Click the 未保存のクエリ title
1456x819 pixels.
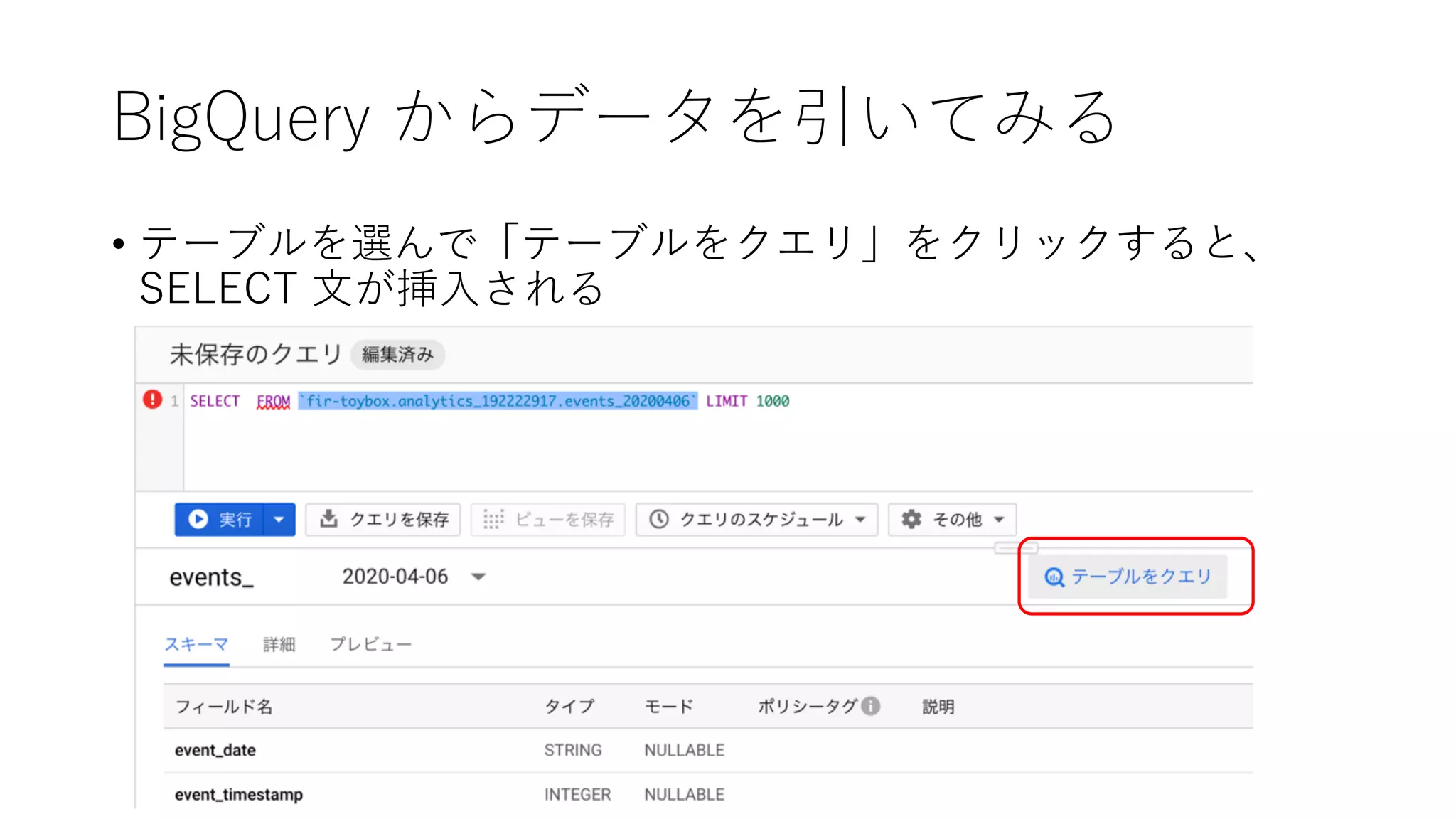tap(256, 354)
